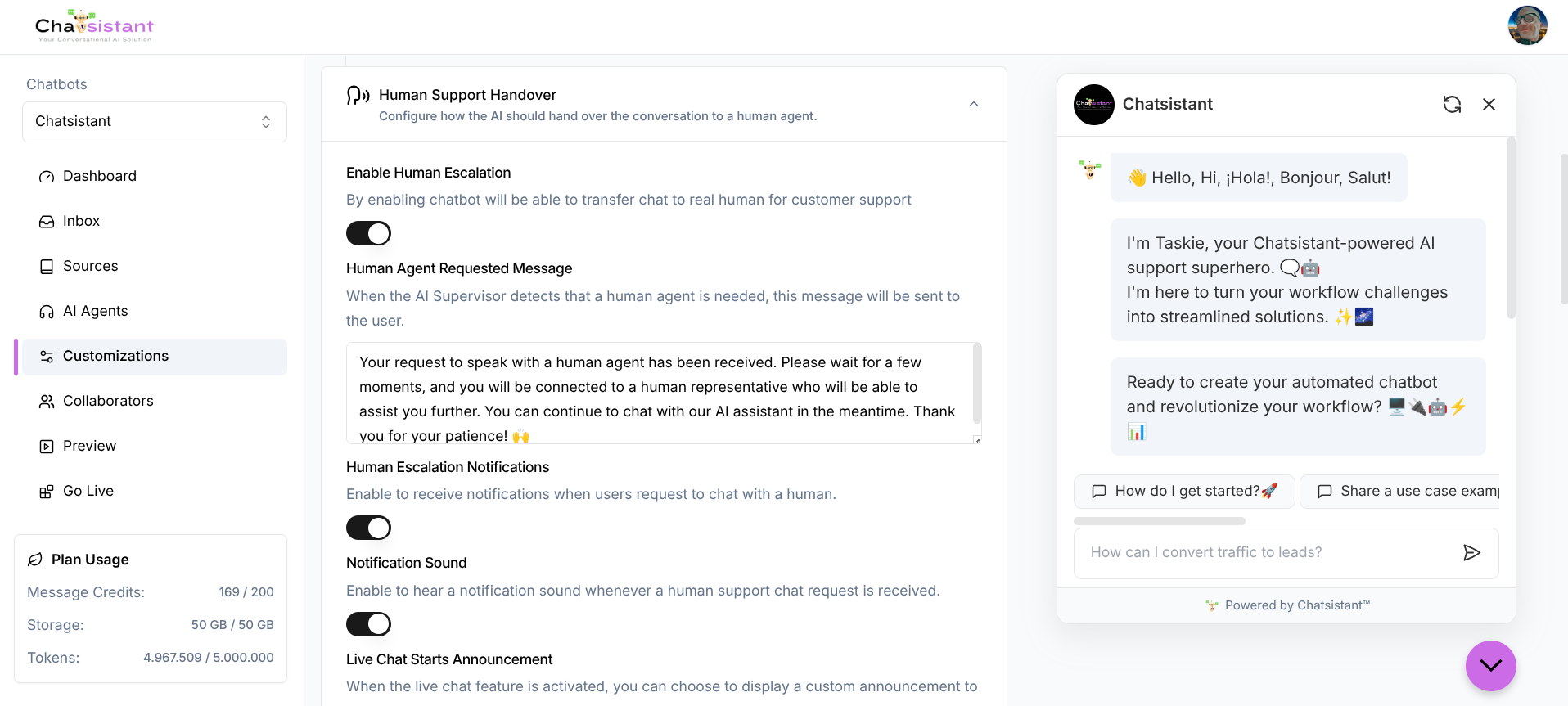Click the horizontal scrollbar under the suggestion chips
This screenshot has width=1568, height=706.
[x=1159, y=521]
